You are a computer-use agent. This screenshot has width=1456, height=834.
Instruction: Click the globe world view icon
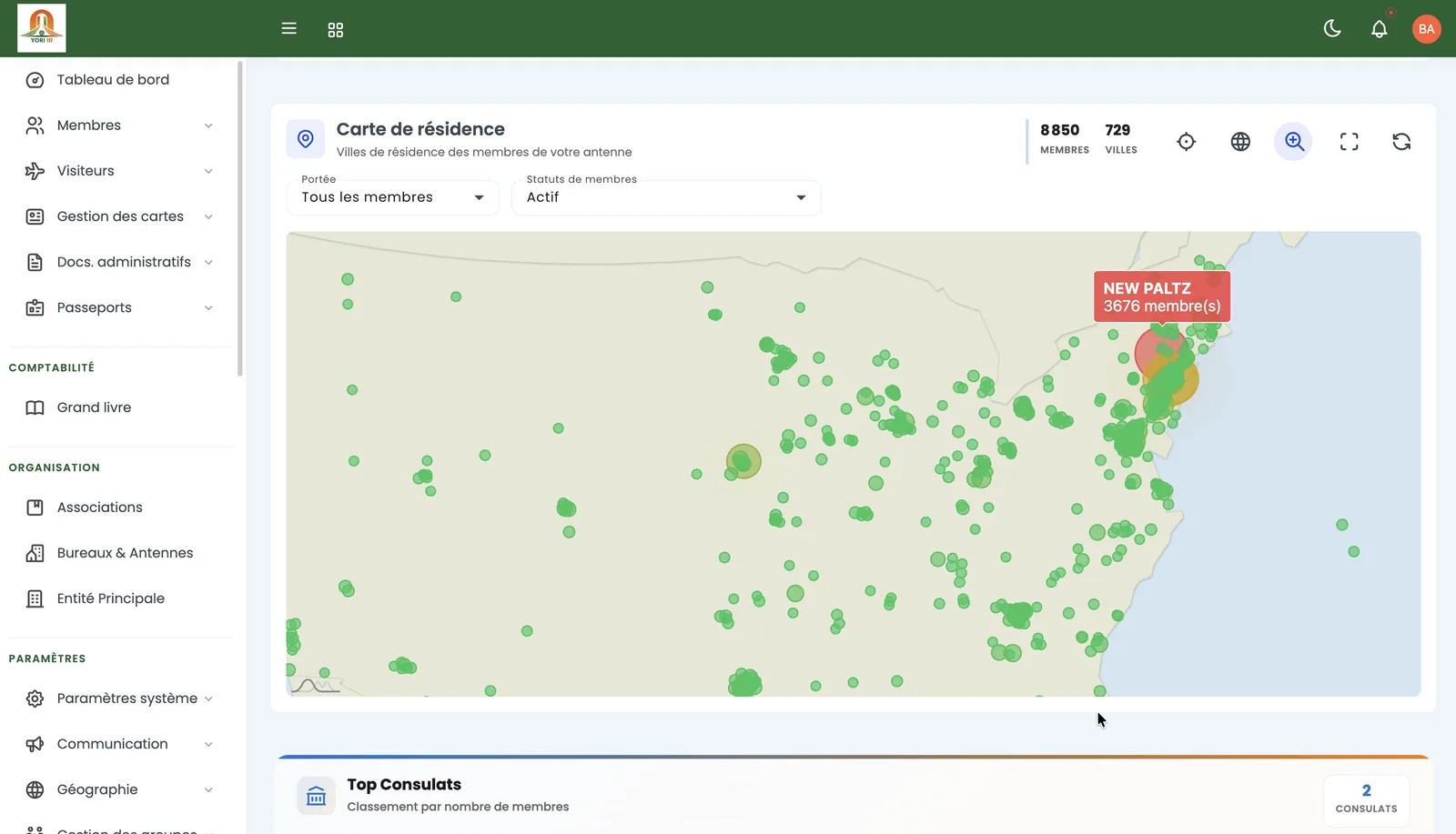1240,142
